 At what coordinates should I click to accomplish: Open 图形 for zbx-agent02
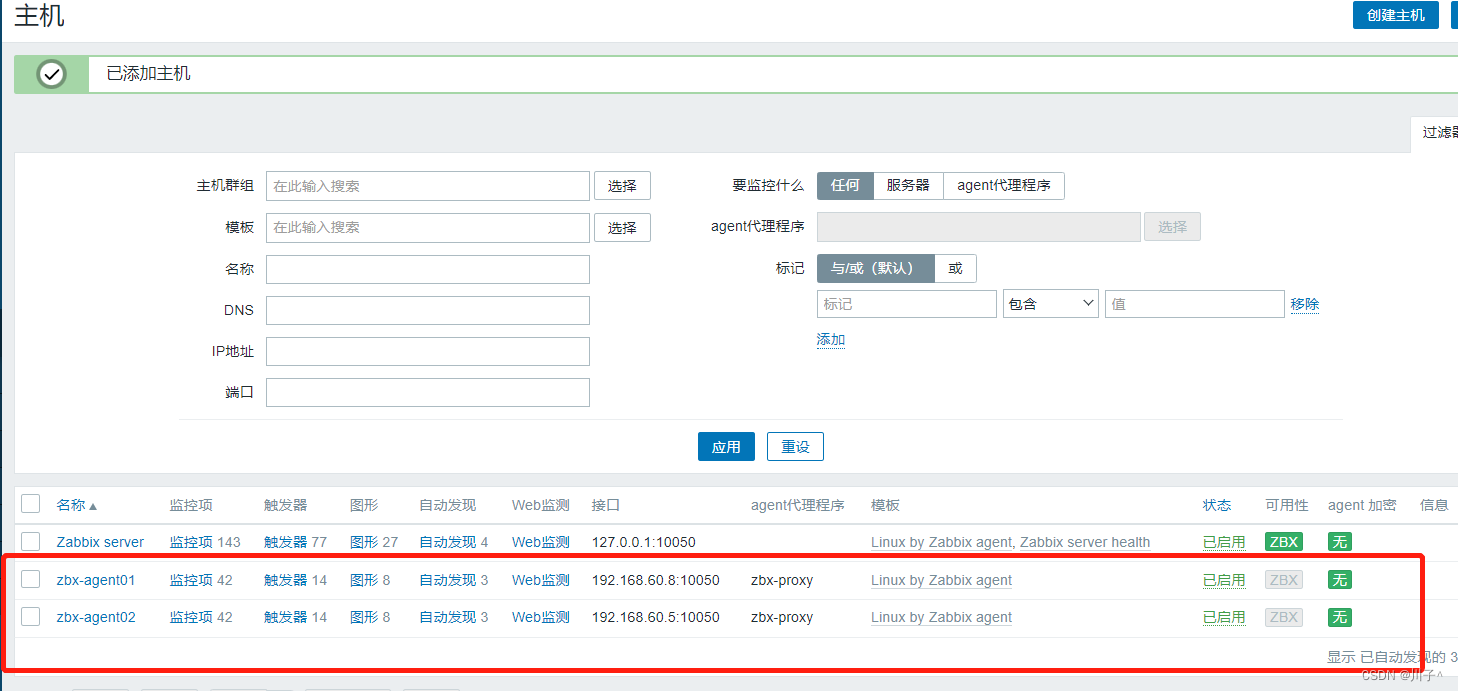point(364,617)
